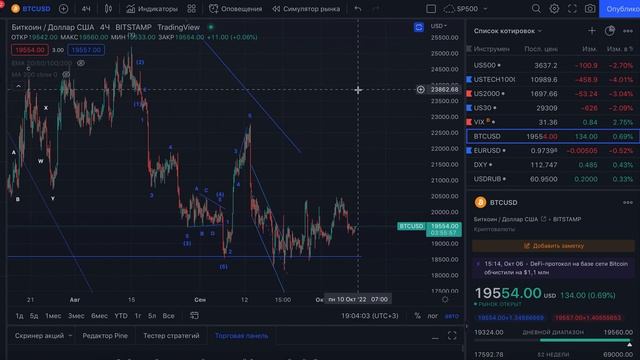The height and width of the screenshot is (360, 640).
Task: Open indicator templates grid icon
Action: (191, 9)
